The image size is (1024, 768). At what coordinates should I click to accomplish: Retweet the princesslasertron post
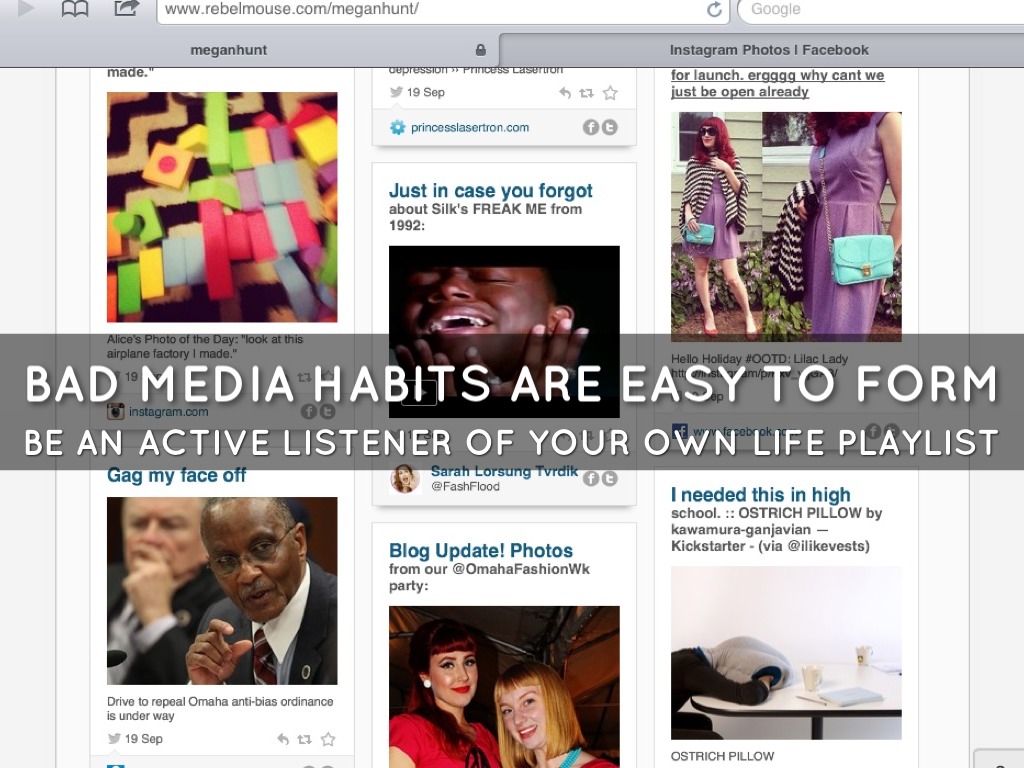click(x=587, y=93)
